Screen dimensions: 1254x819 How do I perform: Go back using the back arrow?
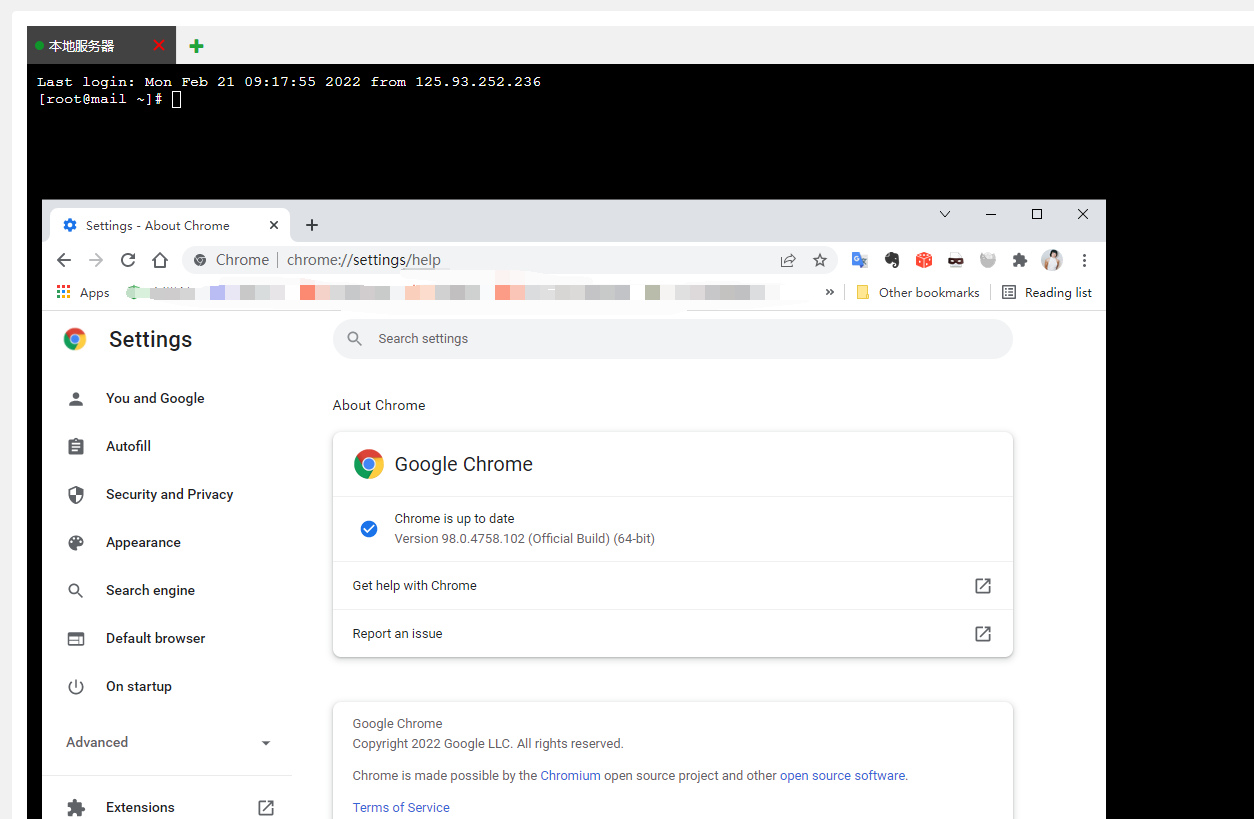pyautogui.click(x=64, y=260)
